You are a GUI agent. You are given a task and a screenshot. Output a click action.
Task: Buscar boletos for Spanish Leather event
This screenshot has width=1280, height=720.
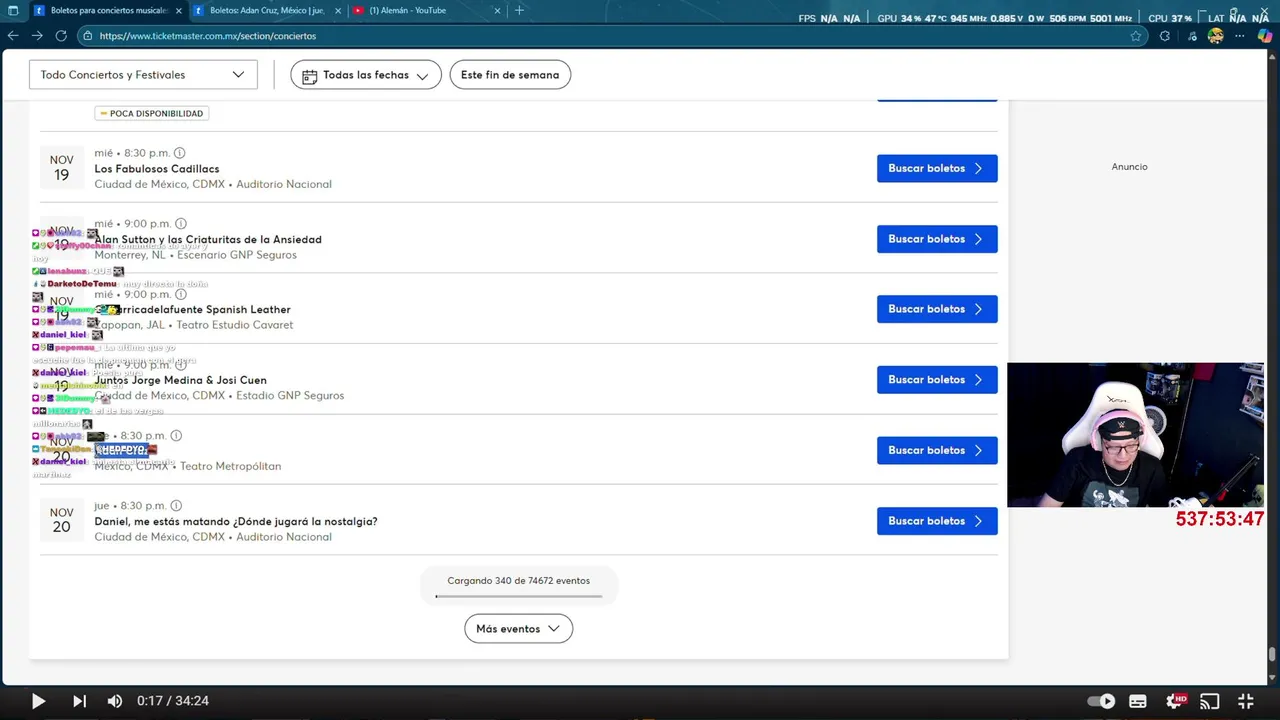click(x=937, y=309)
